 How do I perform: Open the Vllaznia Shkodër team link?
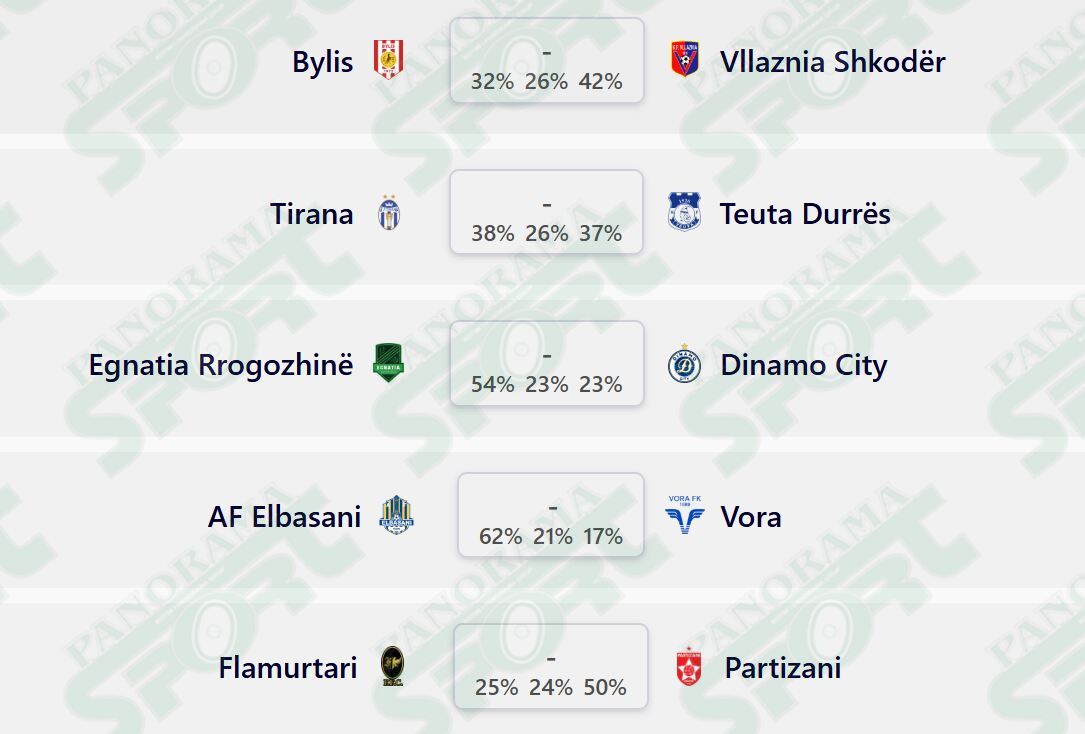pos(832,62)
